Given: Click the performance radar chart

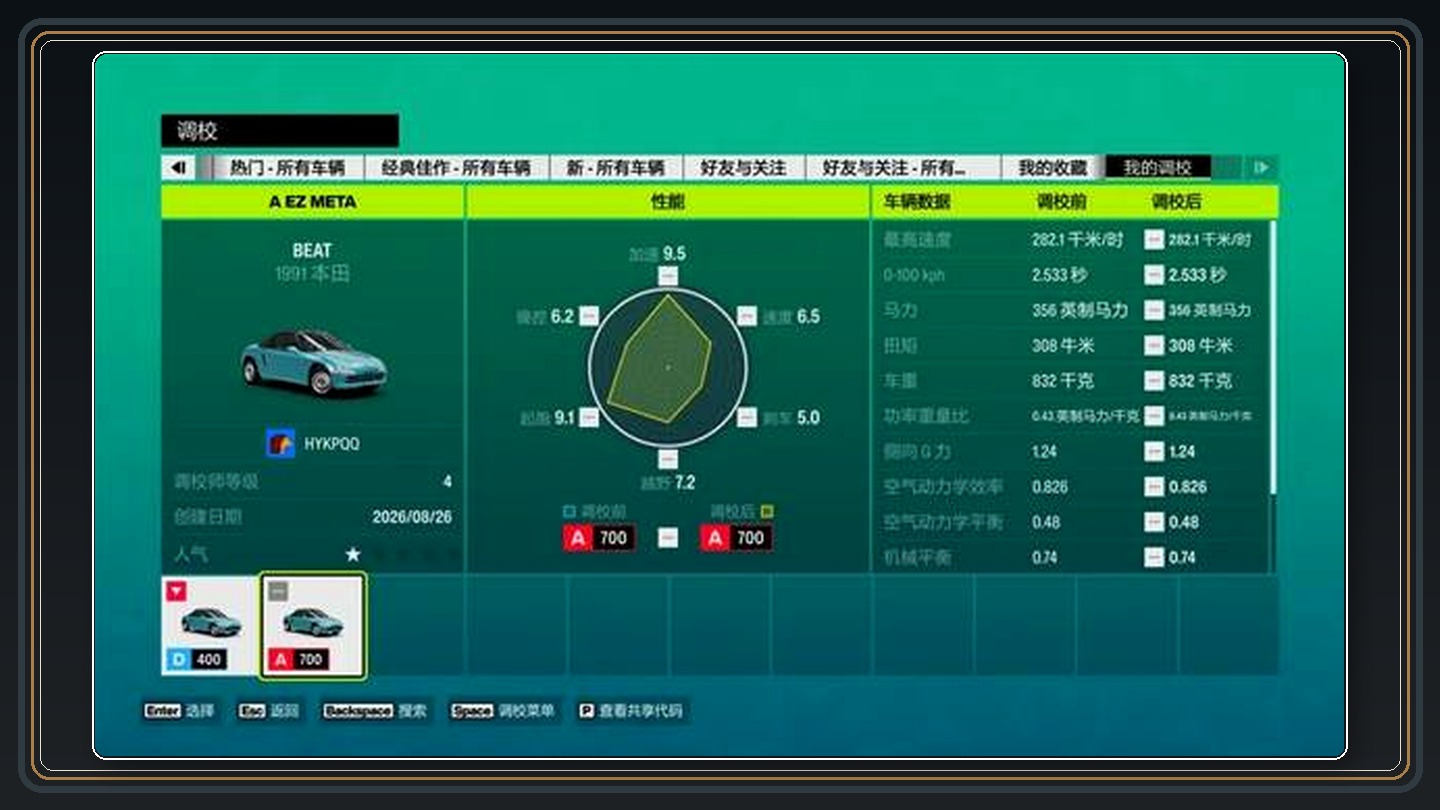Looking at the screenshot, I should click(x=668, y=367).
